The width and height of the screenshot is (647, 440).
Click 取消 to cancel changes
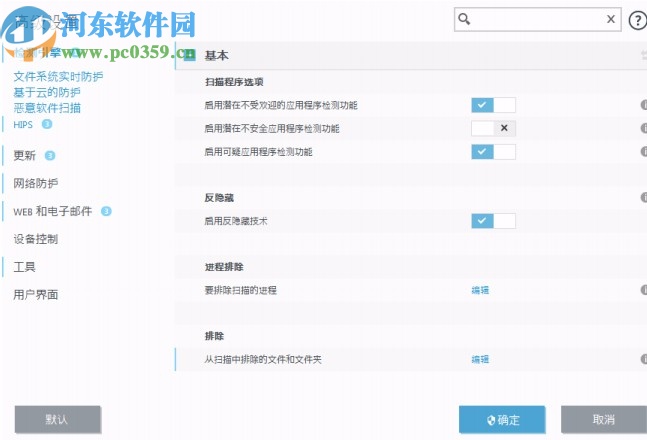click(604, 419)
